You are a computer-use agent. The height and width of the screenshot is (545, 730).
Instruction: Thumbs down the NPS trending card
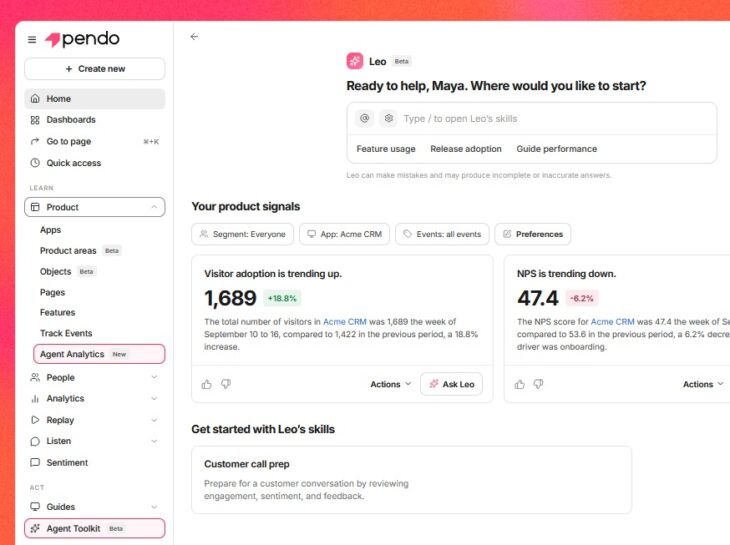538,384
